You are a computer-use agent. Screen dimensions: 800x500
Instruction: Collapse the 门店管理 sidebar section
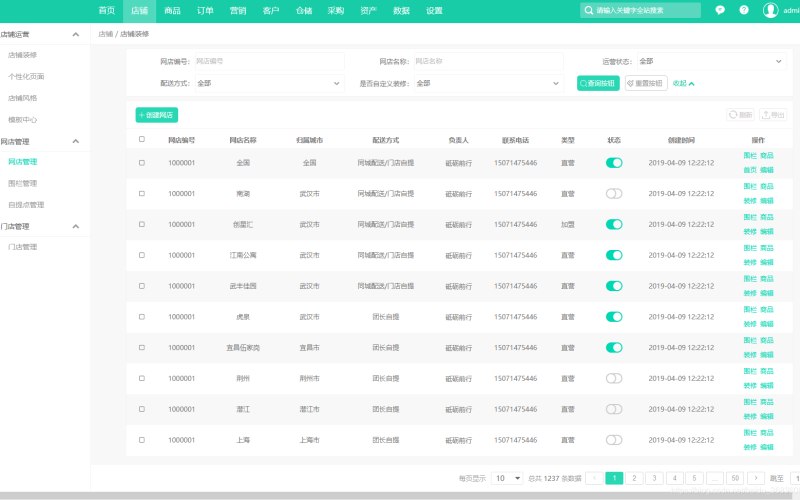76,226
